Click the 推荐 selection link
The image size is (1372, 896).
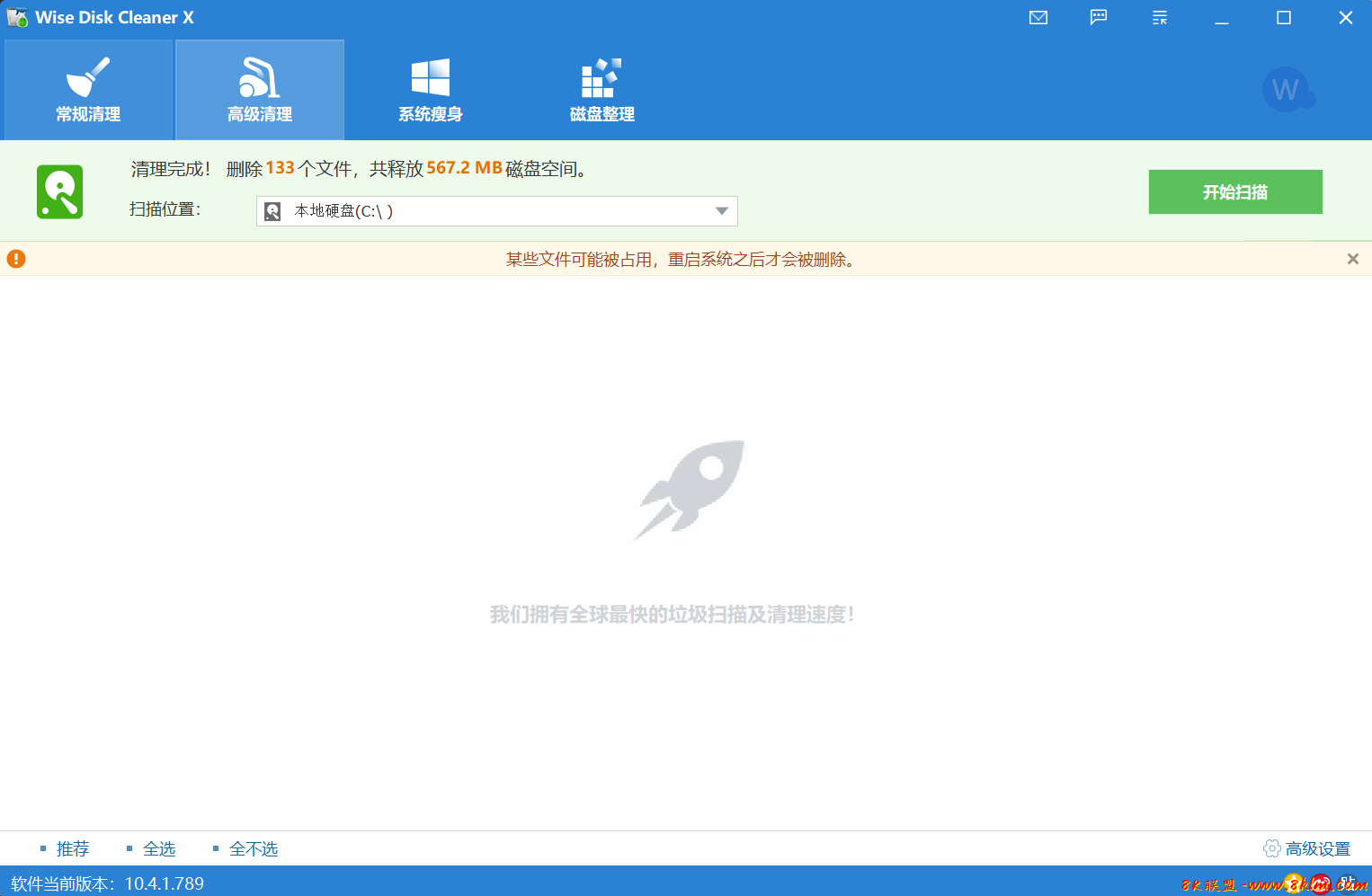pos(72,848)
